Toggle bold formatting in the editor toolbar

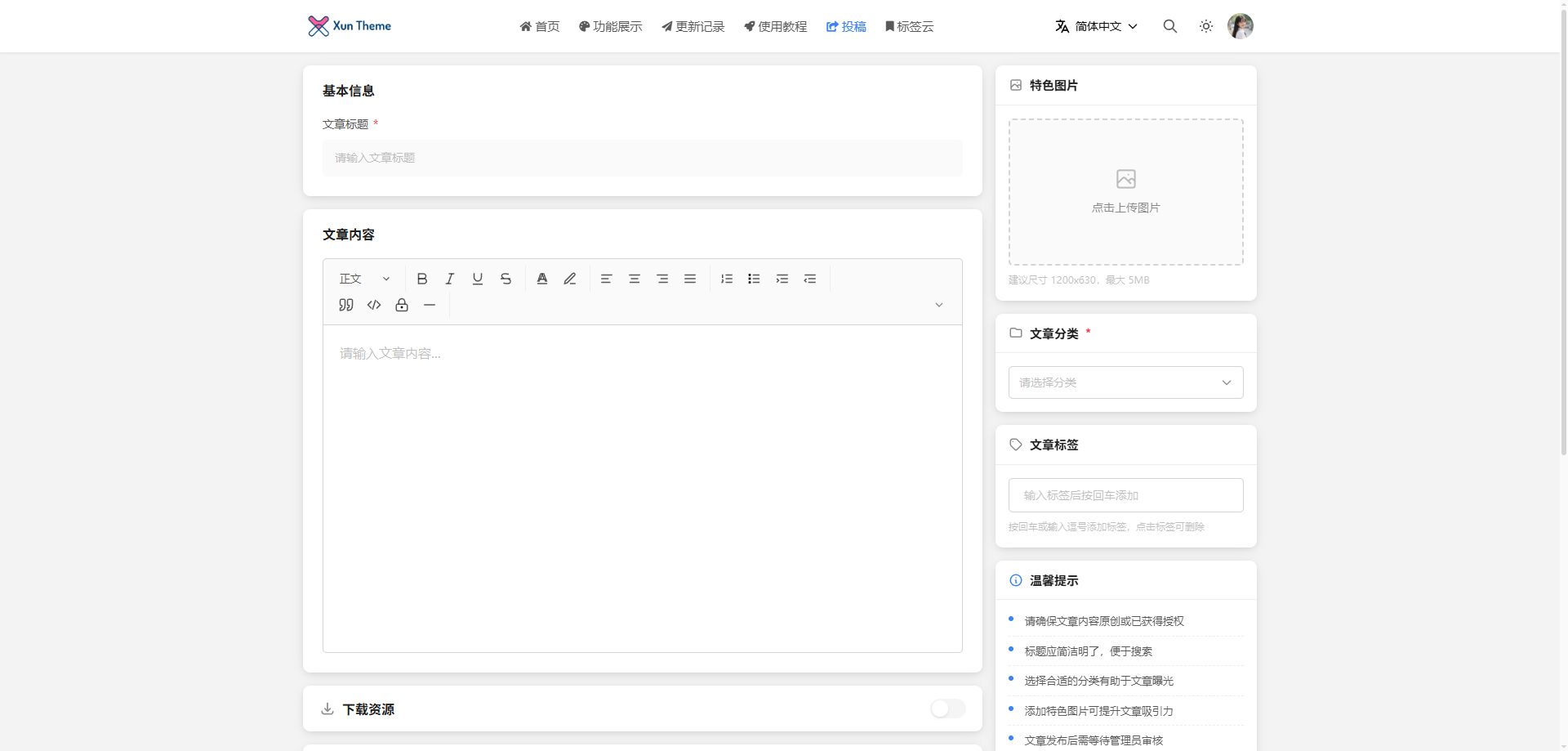(422, 279)
